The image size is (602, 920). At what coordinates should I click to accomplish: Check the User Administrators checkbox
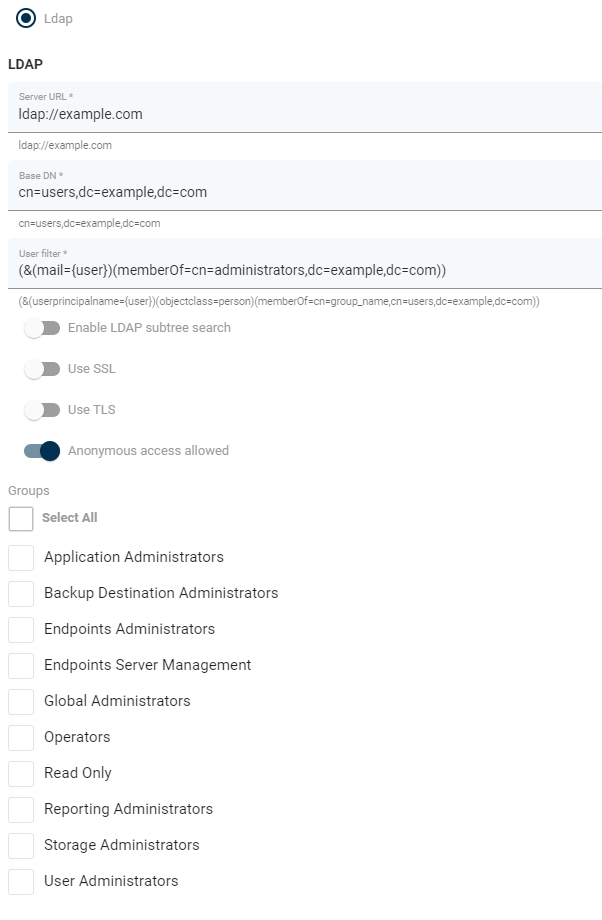point(21,881)
